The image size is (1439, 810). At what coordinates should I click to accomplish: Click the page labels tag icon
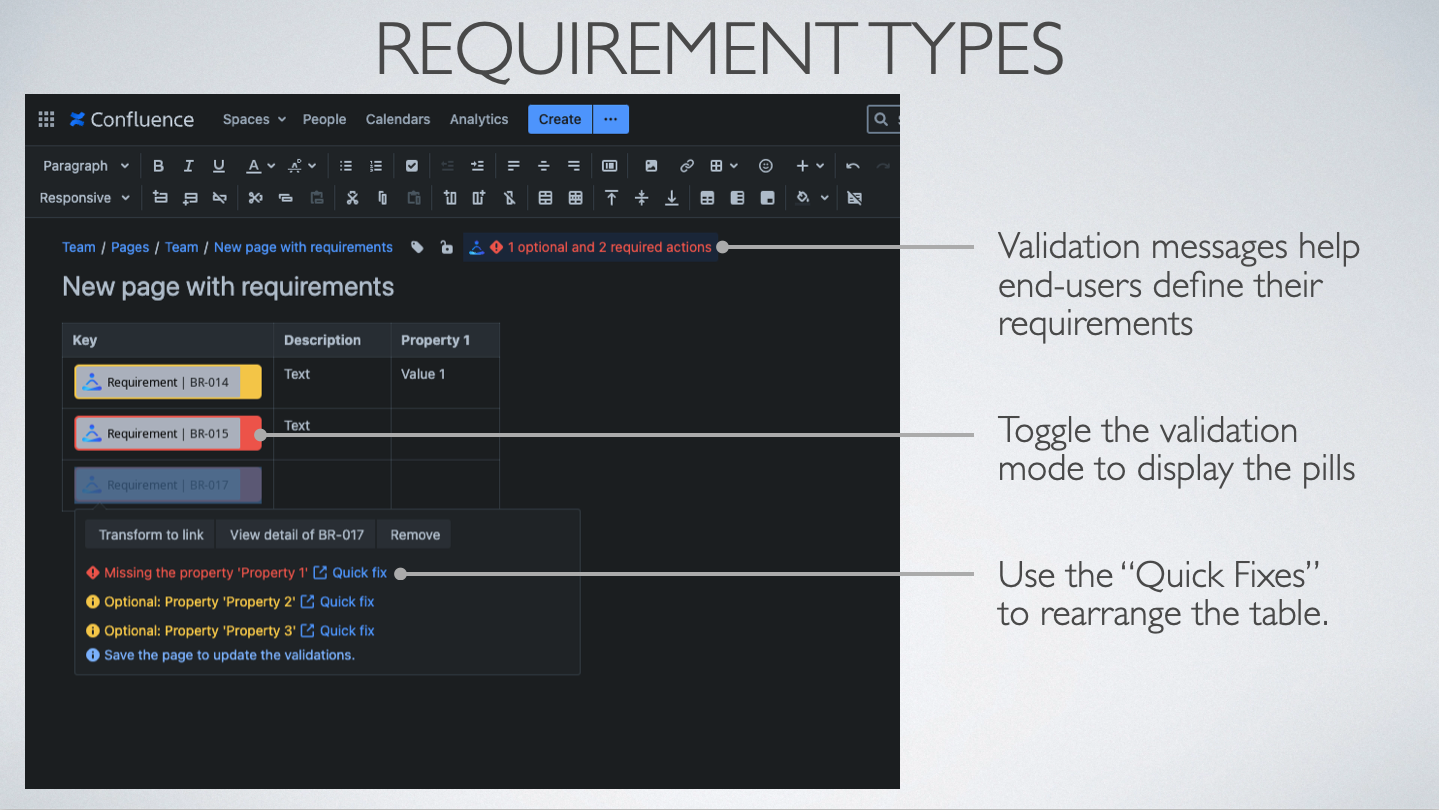coord(418,247)
